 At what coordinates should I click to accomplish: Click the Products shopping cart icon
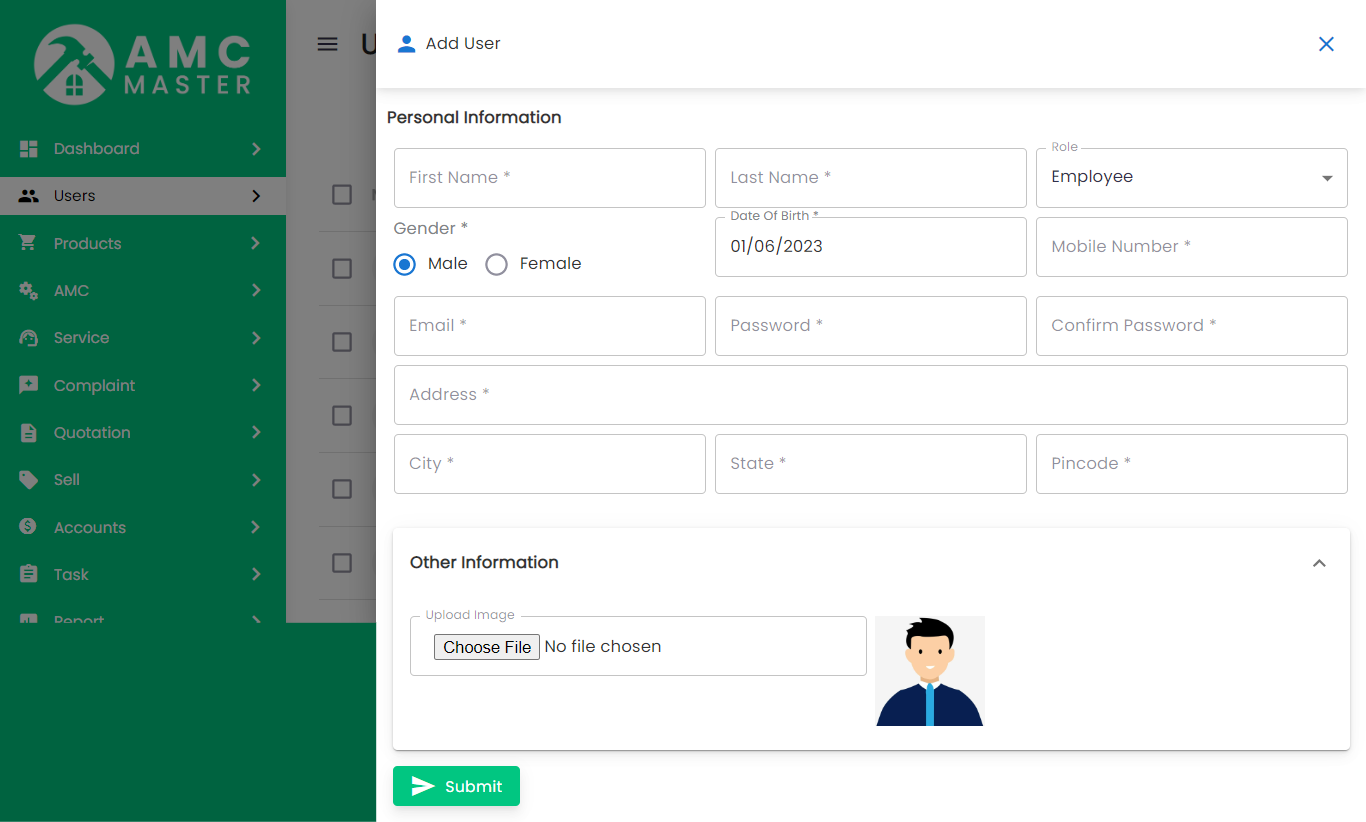(29, 243)
